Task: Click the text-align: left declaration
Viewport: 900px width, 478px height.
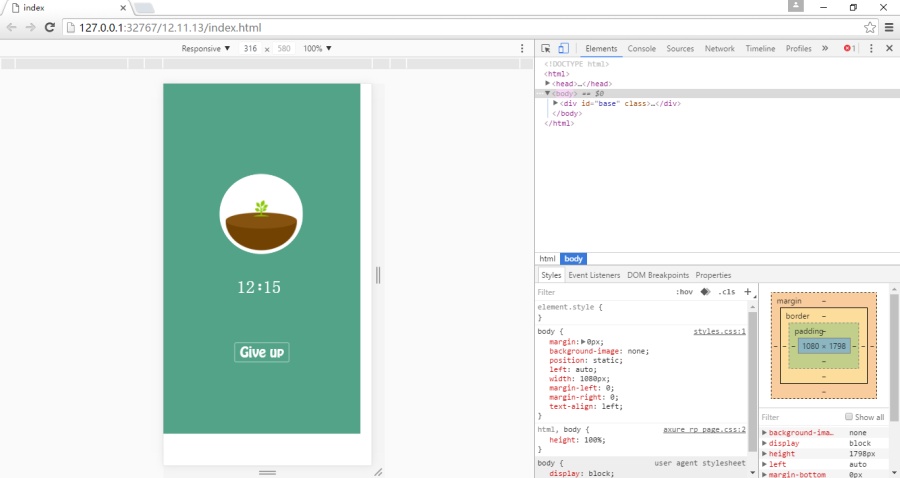Action: click(x=585, y=406)
